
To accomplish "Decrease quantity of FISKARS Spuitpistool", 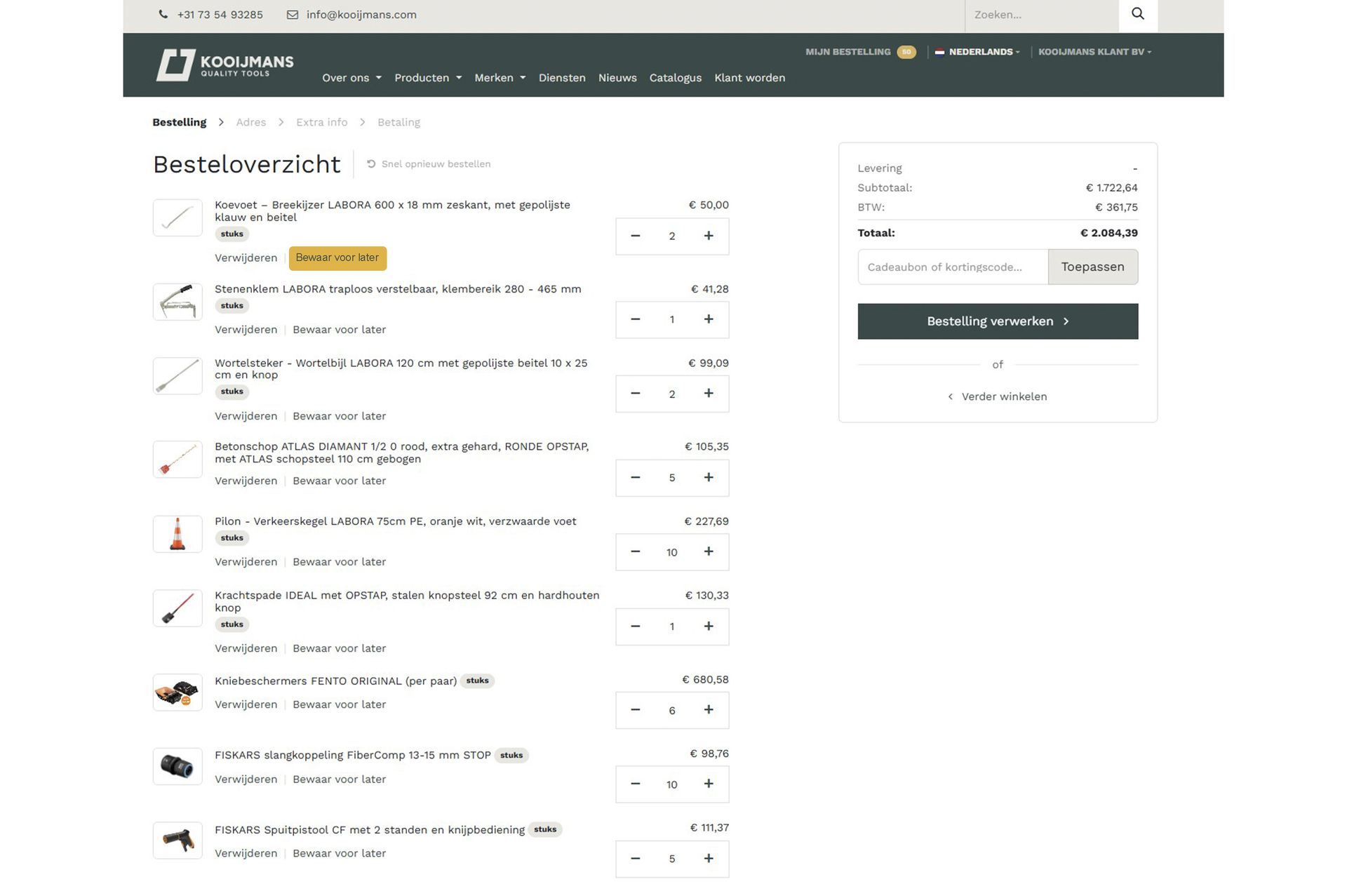I will (x=635, y=859).
